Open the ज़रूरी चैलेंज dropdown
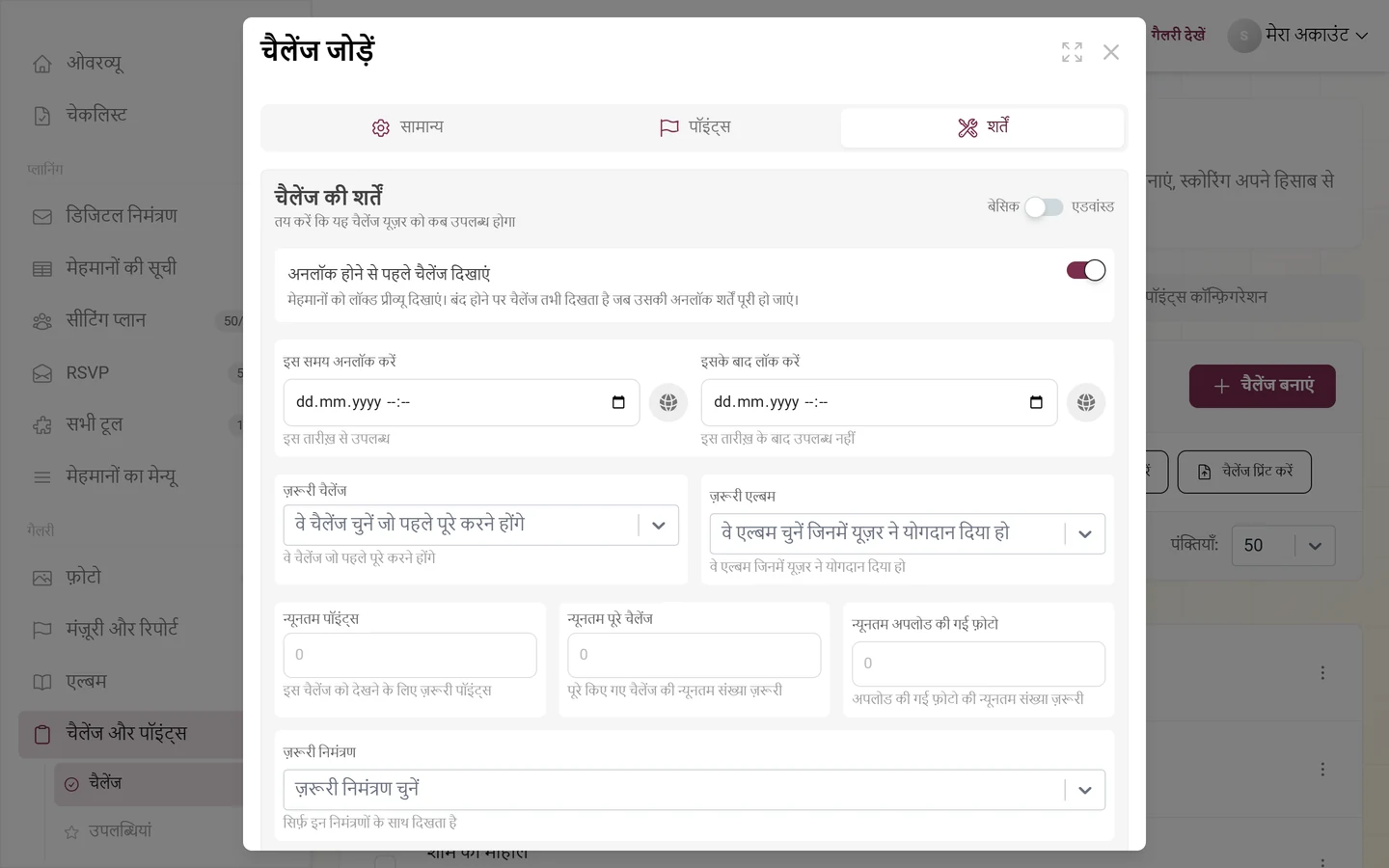Image resolution: width=1389 pixels, height=868 pixels. coord(481,526)
